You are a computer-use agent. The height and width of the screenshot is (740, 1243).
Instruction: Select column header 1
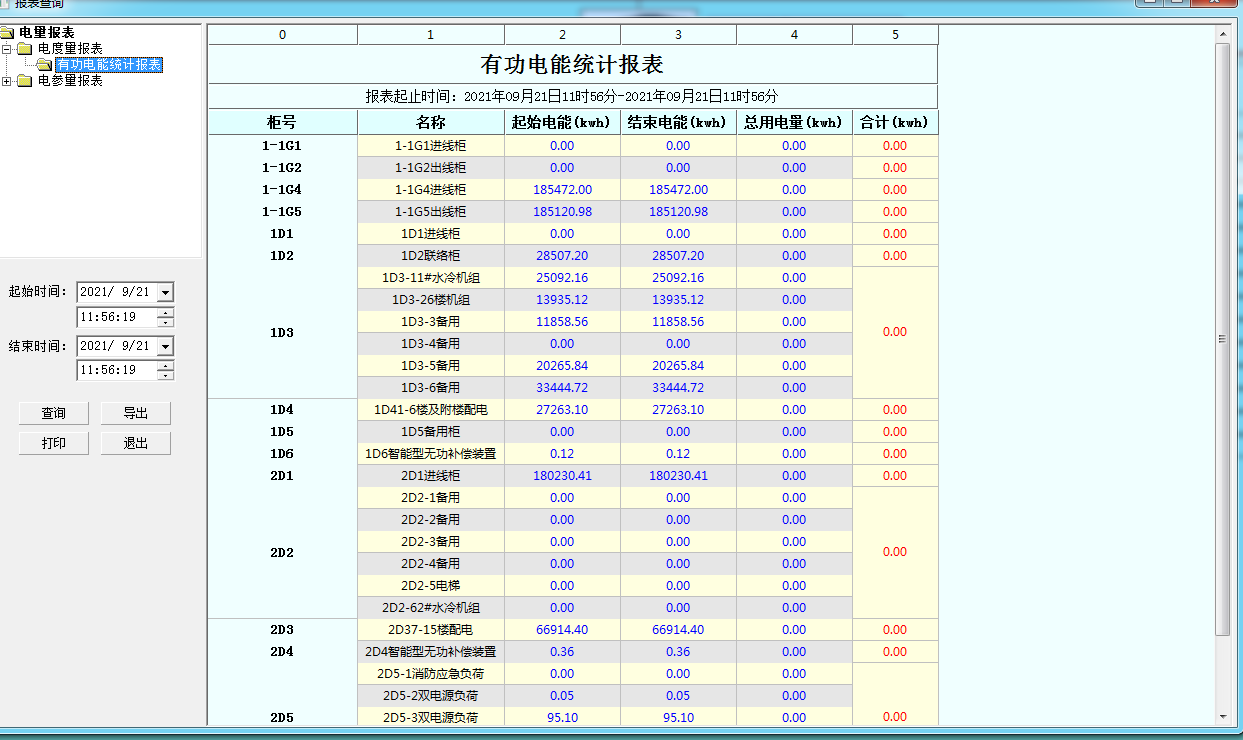[431, 35]
